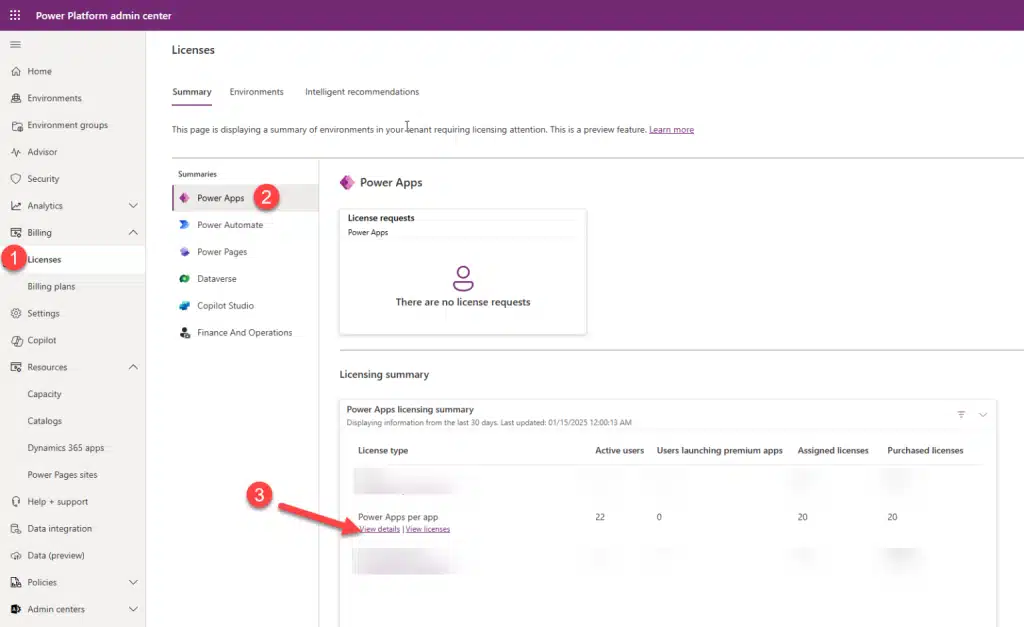Click the Power Apps diamond icon in Summaries
1024x627 pixels.
tap(185, 198)
